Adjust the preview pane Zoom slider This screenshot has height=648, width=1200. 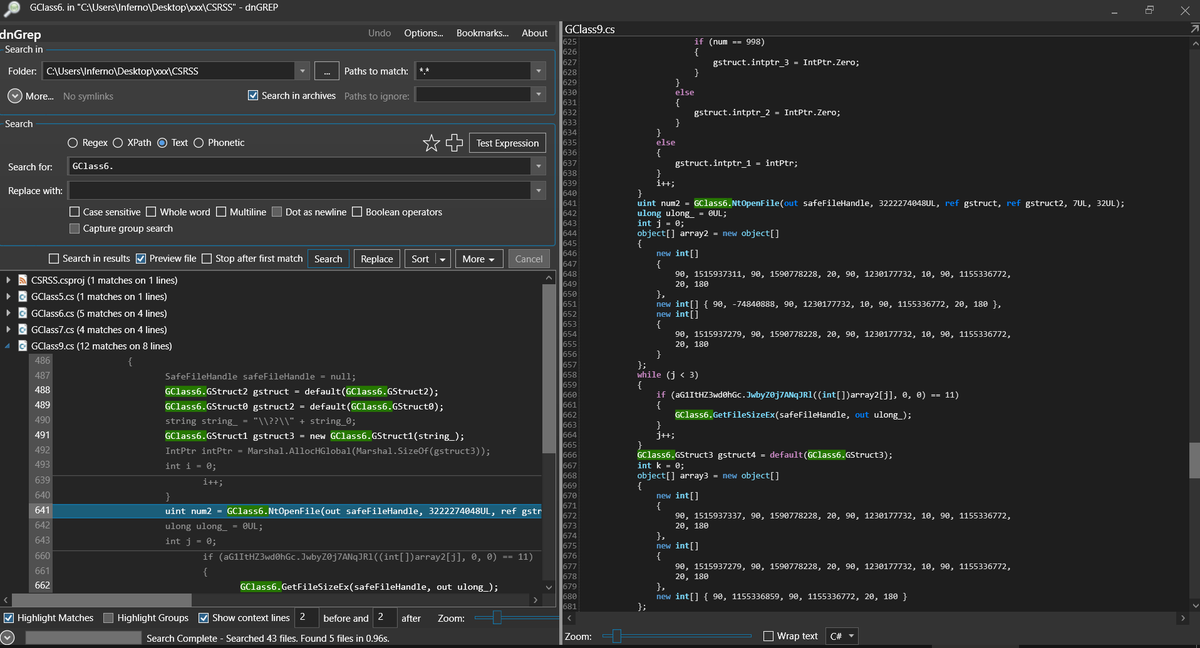click(x=675, y=636)
